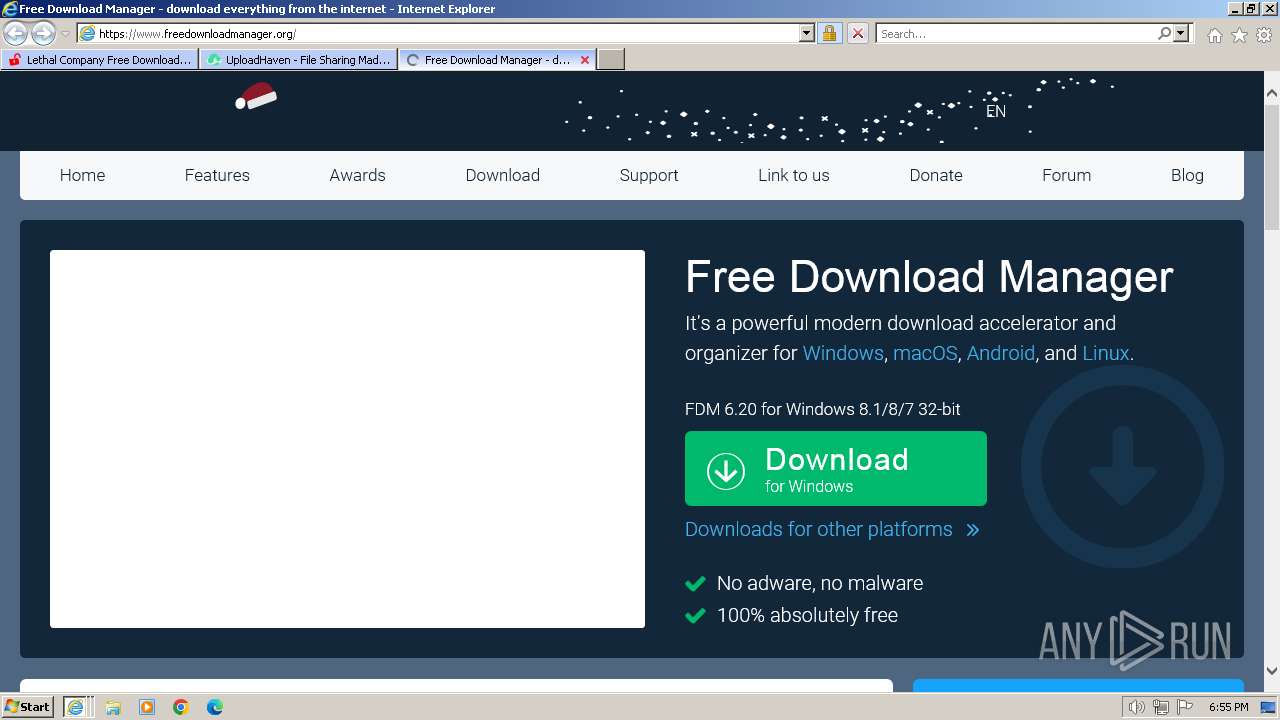Click the Santa hat site logo
This screenshot has width=1280, height=720.
point(256,96)
